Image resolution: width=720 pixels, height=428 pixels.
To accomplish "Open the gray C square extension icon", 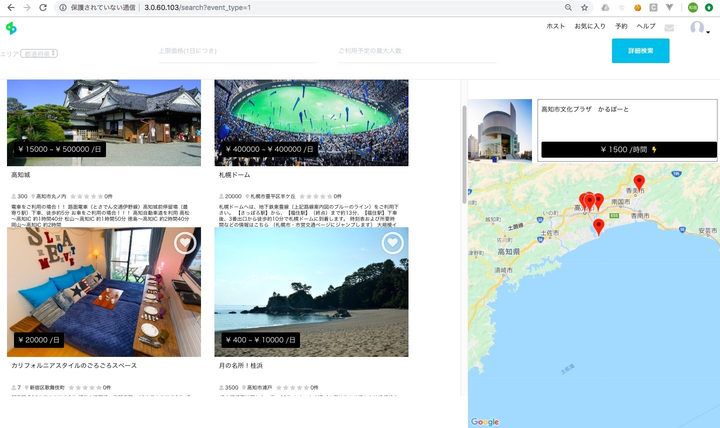I will click(653, 7).
